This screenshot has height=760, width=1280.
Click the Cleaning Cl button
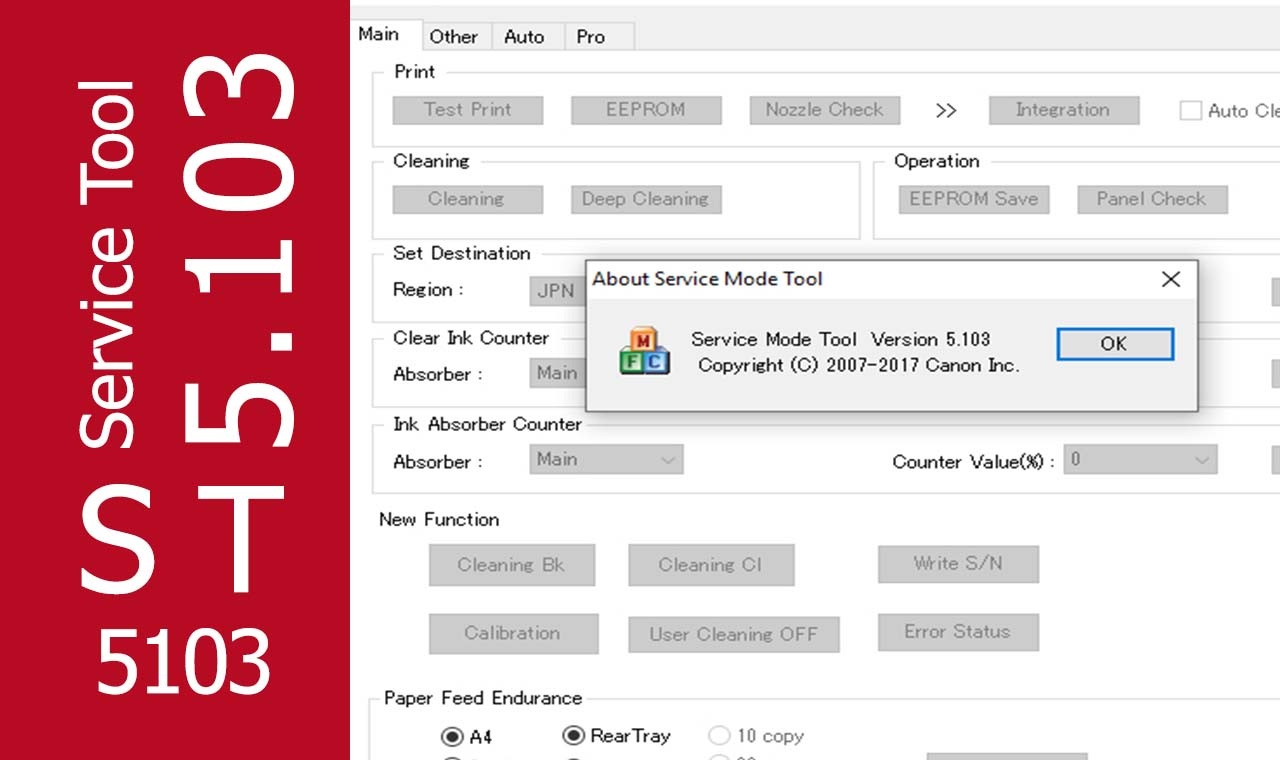(x=711, y=565)
